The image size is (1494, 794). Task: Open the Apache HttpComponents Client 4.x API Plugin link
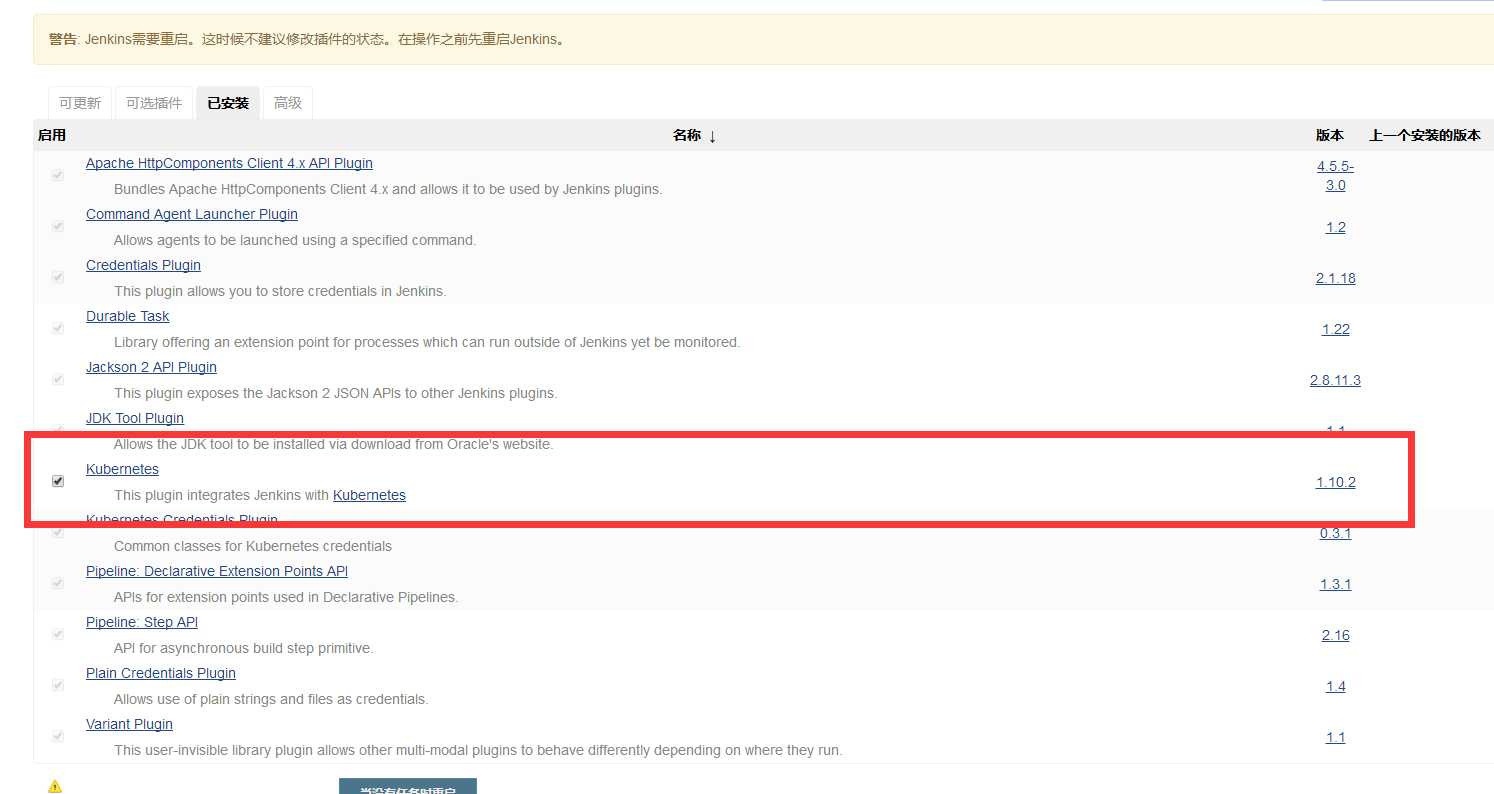[229, 163]
